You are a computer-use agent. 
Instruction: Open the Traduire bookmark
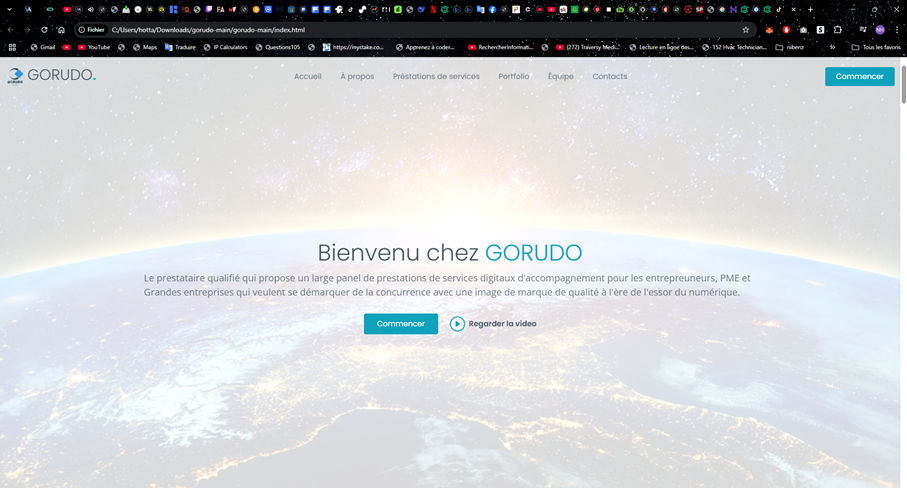tap(180, 47)
